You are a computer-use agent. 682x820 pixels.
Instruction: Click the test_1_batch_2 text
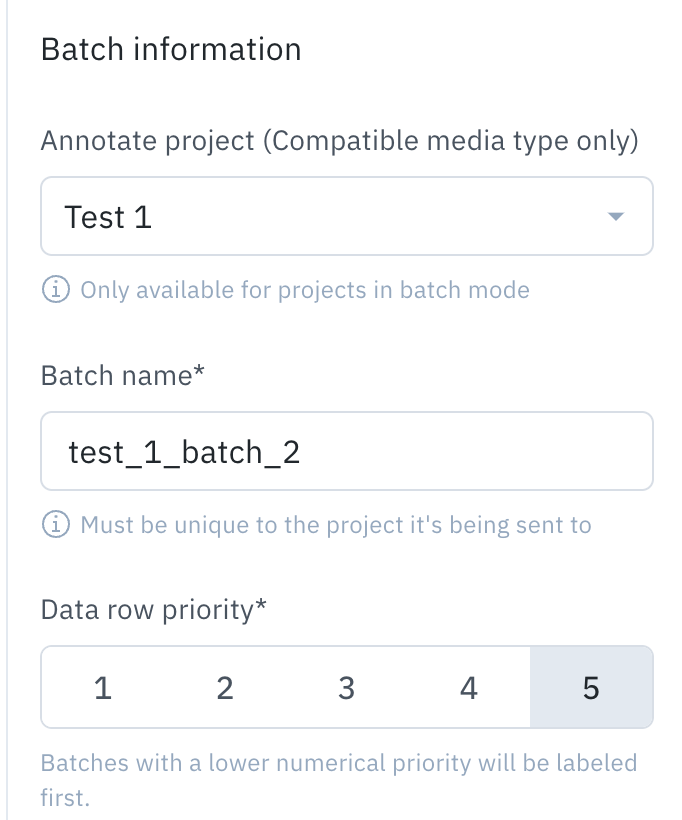[x=184, y=452]
